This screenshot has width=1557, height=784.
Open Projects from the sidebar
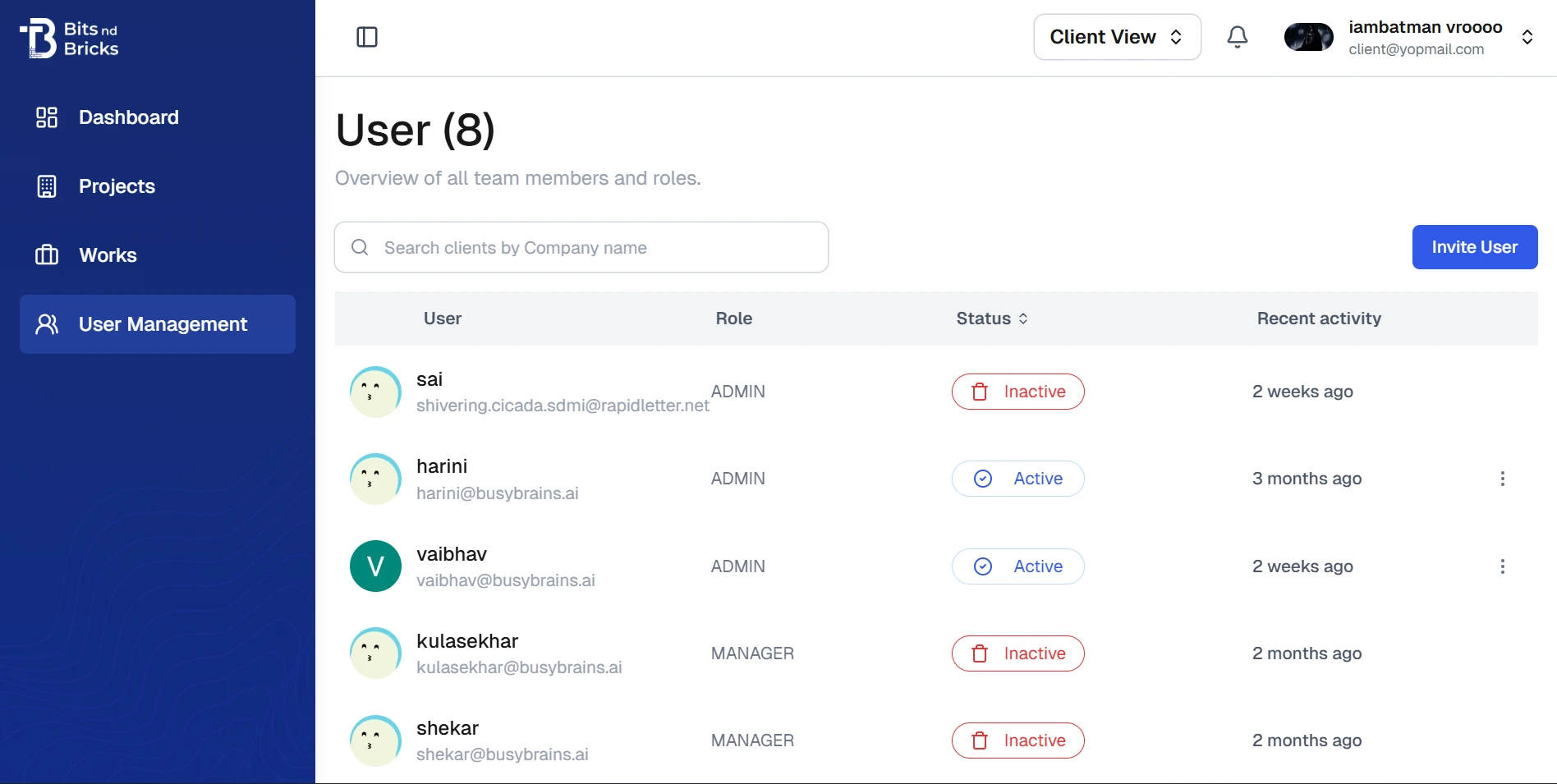[117, 186]
